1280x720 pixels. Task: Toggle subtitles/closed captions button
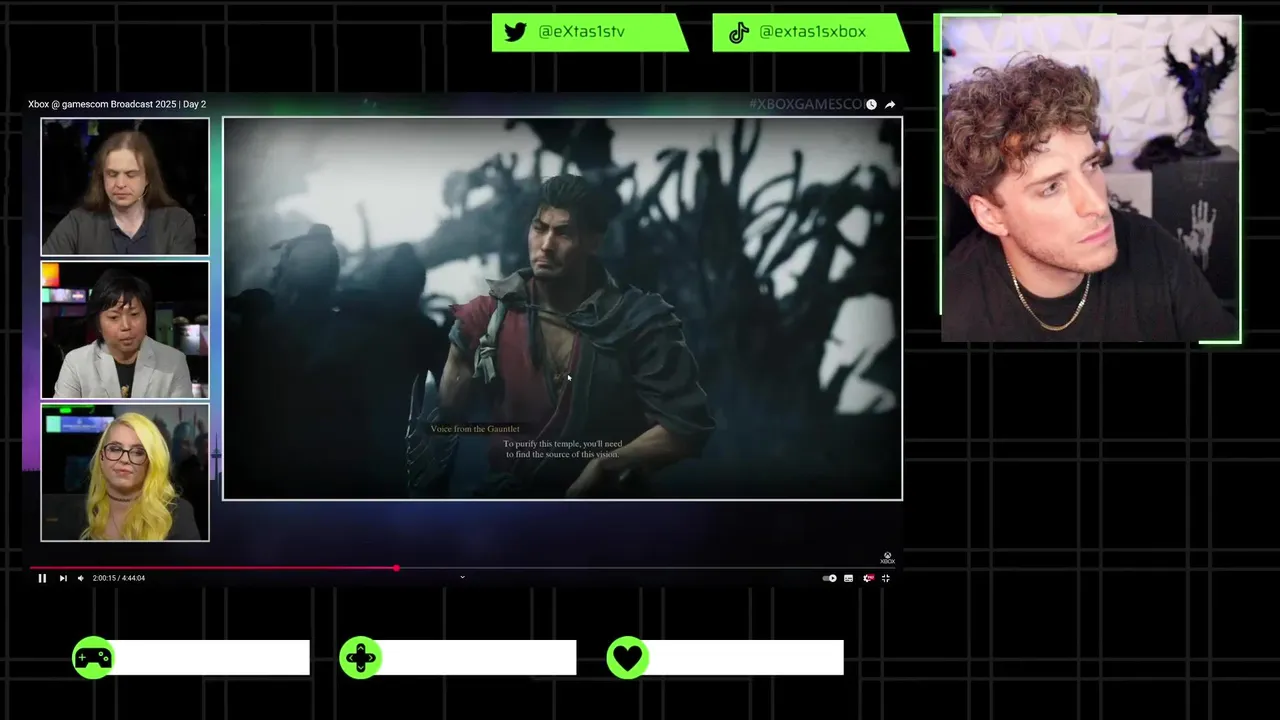click(x=848, y=578)
